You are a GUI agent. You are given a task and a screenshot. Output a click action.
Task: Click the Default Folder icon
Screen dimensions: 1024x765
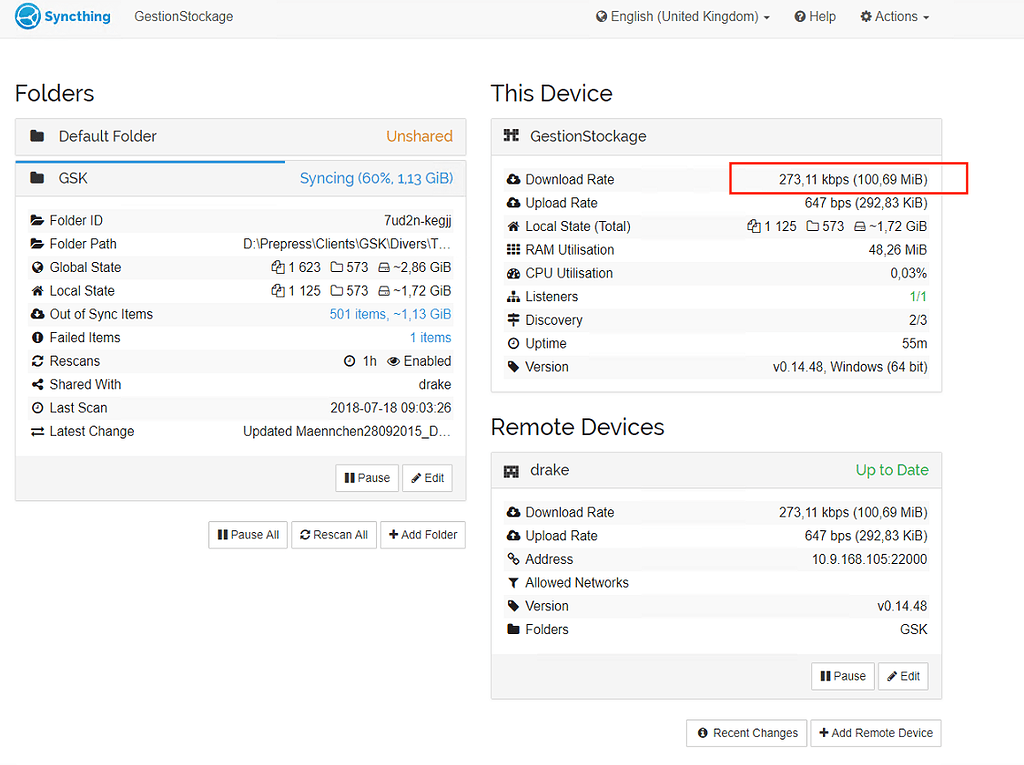[x=37, y=136]
